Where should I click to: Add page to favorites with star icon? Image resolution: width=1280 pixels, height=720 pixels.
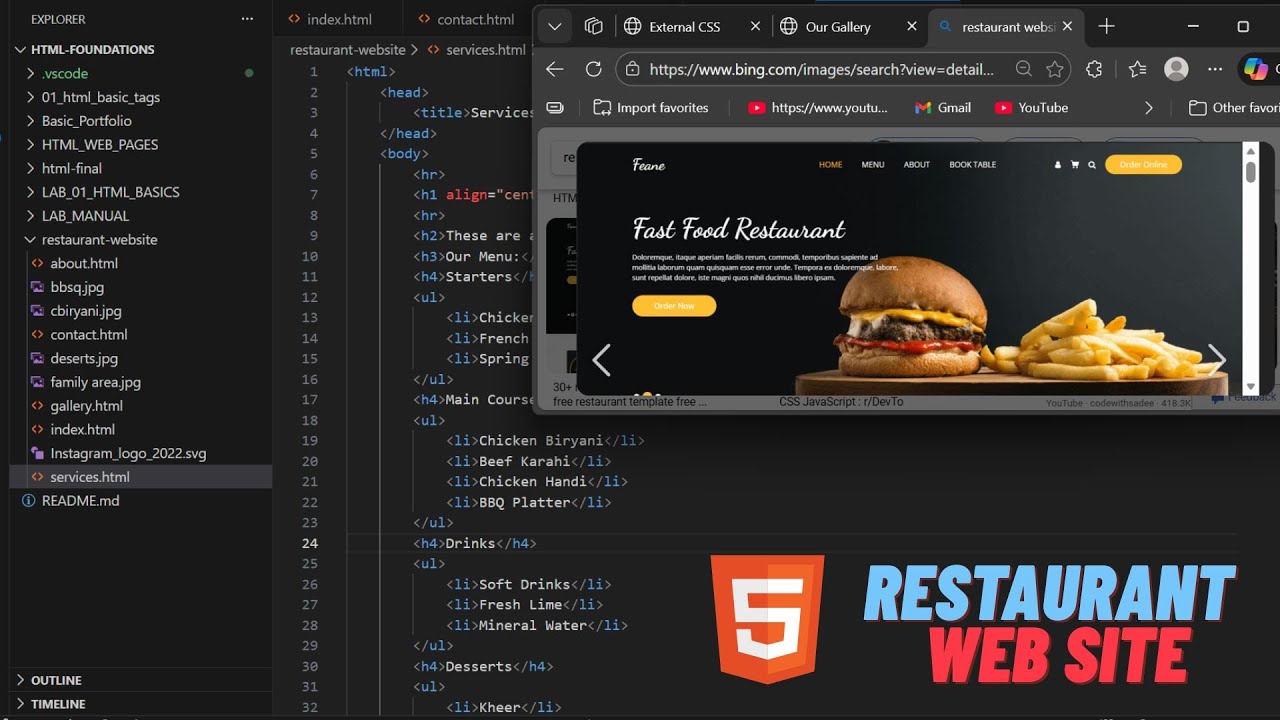pos(1054,69)
